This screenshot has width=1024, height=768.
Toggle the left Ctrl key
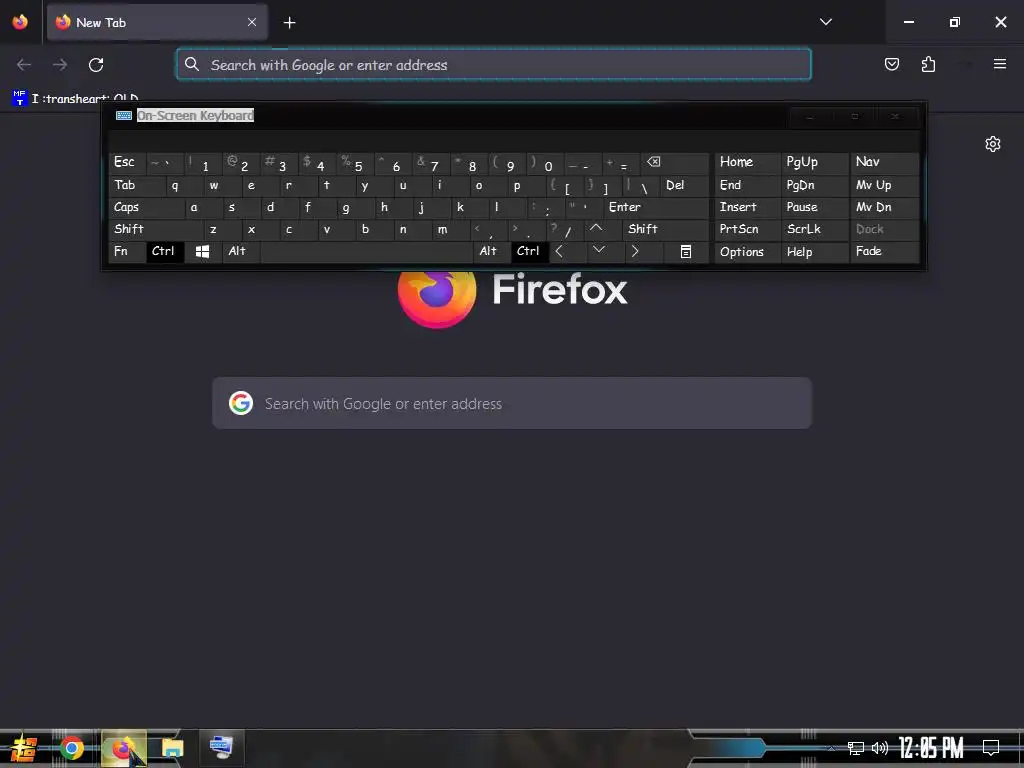(164, 251)
